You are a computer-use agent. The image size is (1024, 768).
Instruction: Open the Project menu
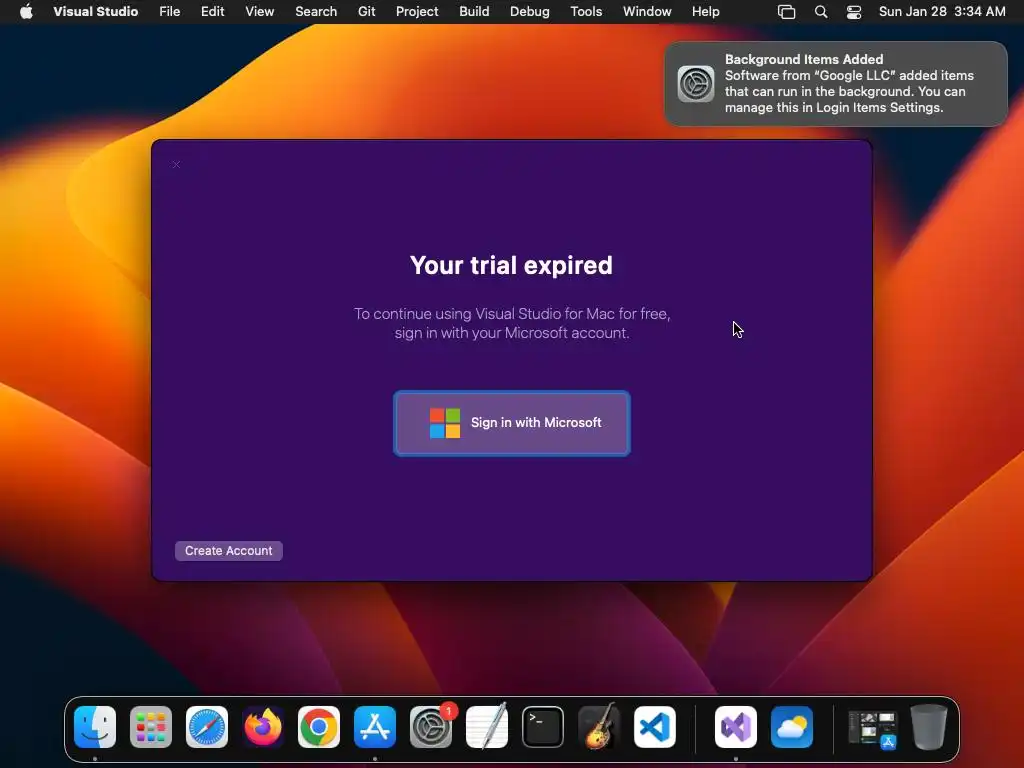[417, 12]
